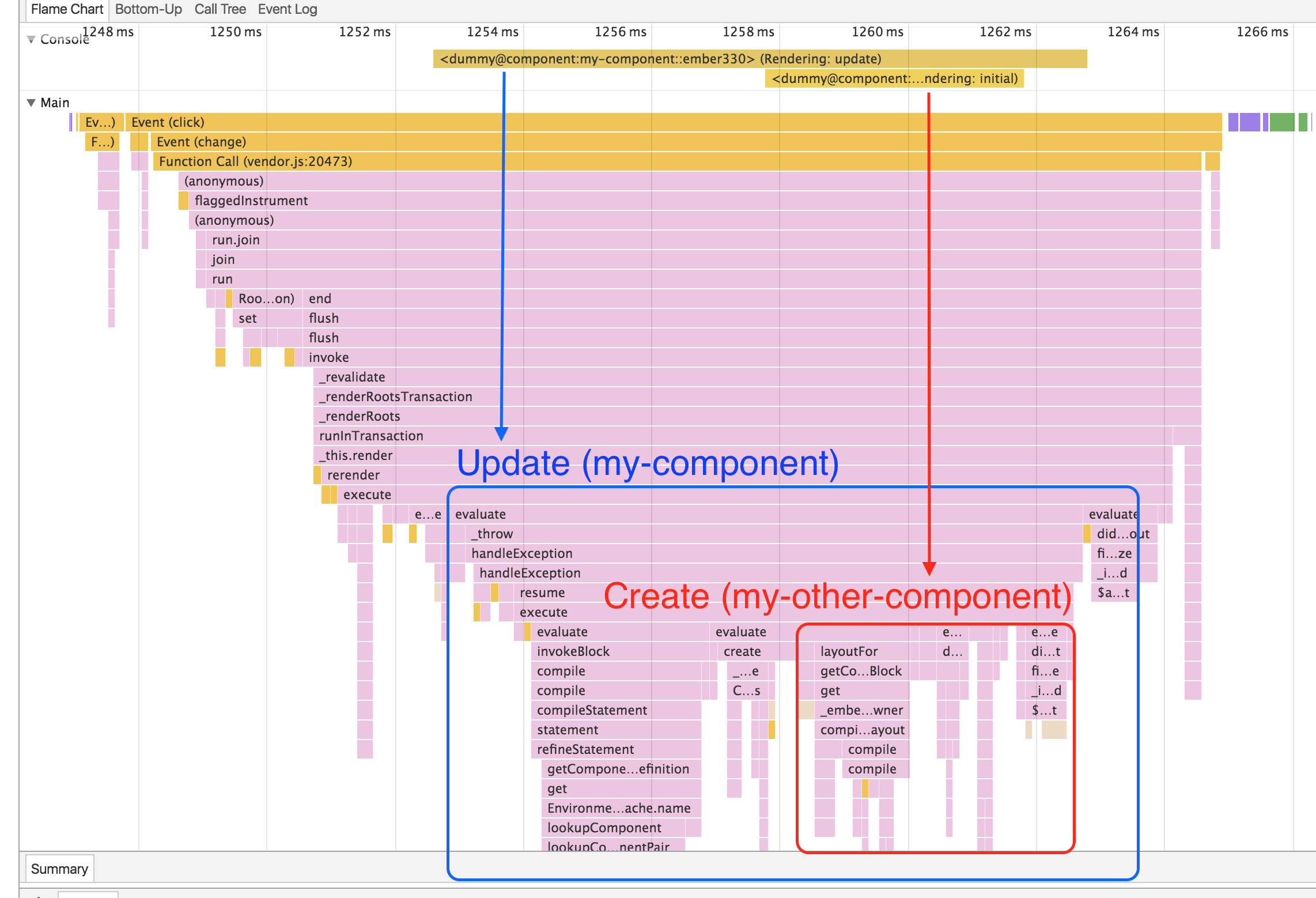Open the Summary tab at bottom
Viewport: 1316px width, 898px height.
(x=59, y=869)
